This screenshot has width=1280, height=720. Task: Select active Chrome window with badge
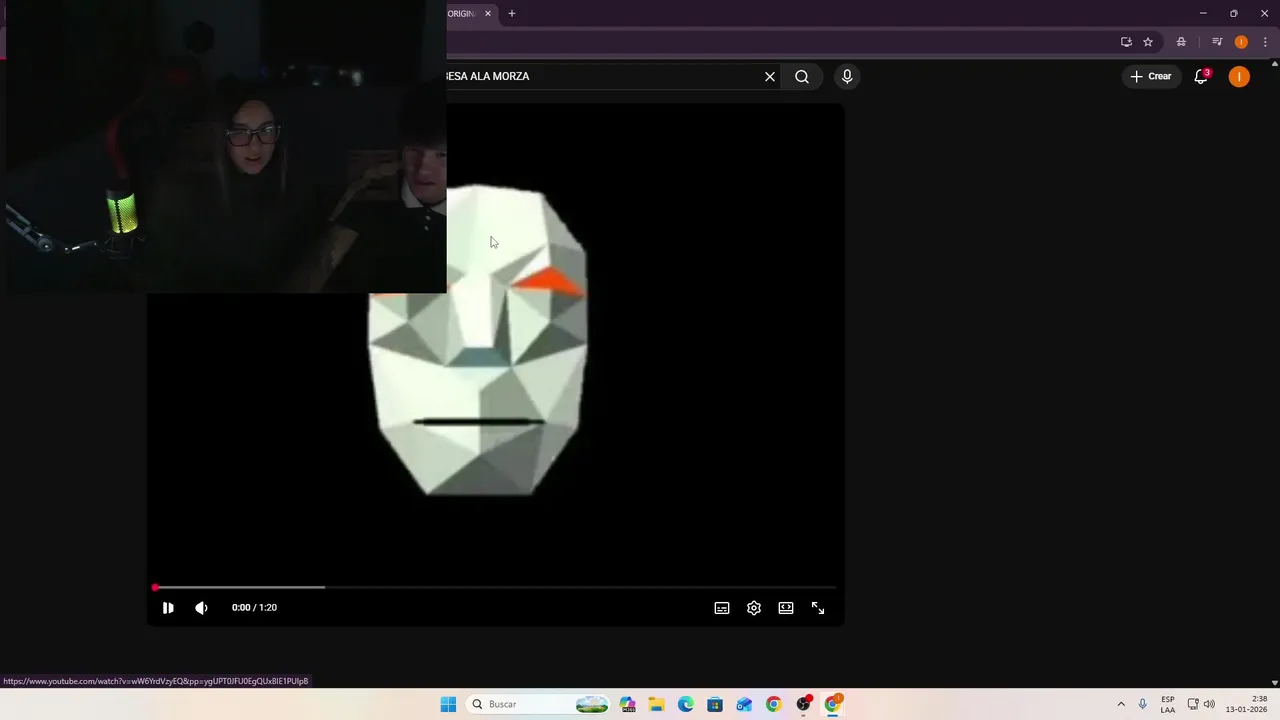point(833,704)
